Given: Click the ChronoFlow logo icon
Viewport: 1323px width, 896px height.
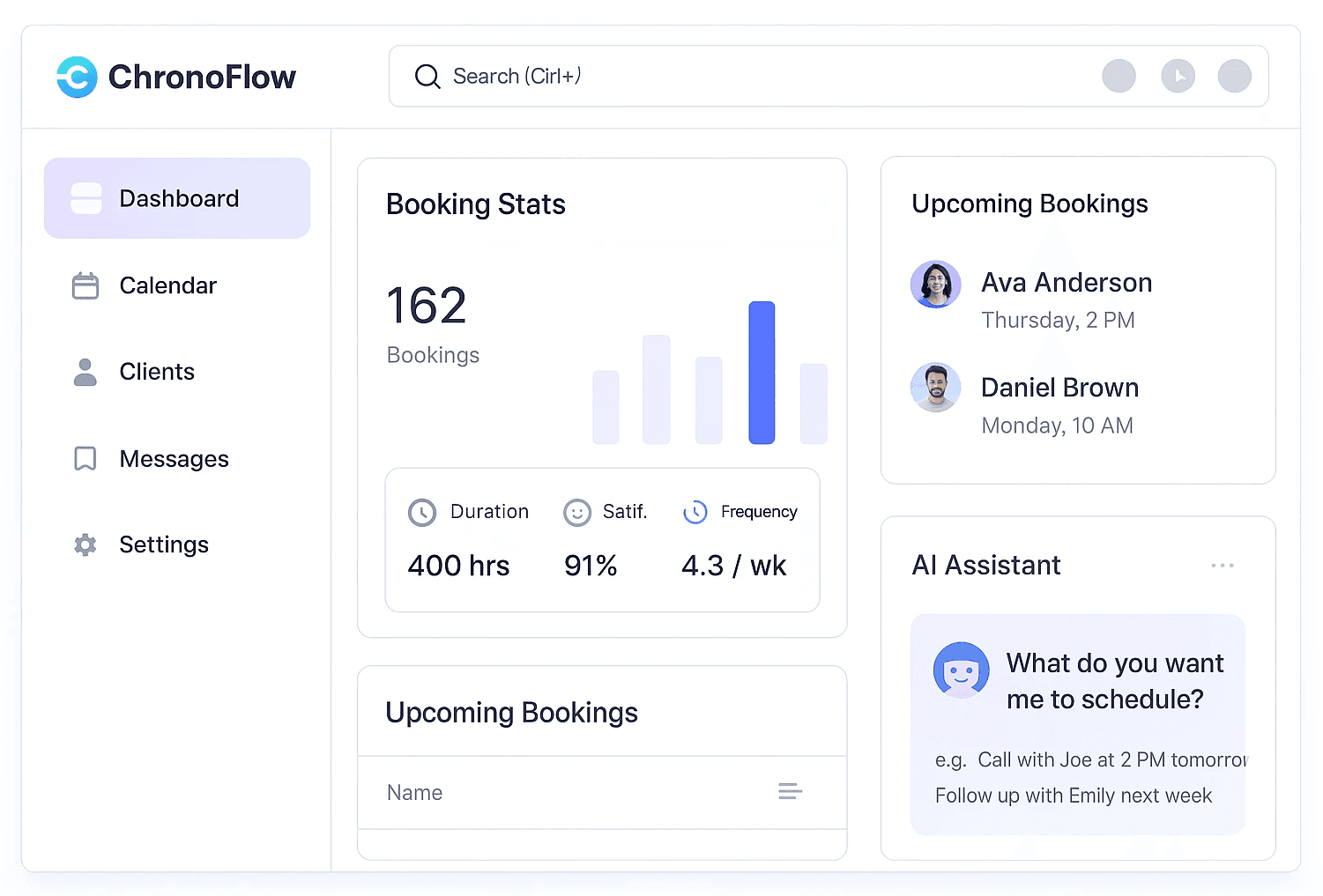Looking at the screenshot, I should (76, 77).
